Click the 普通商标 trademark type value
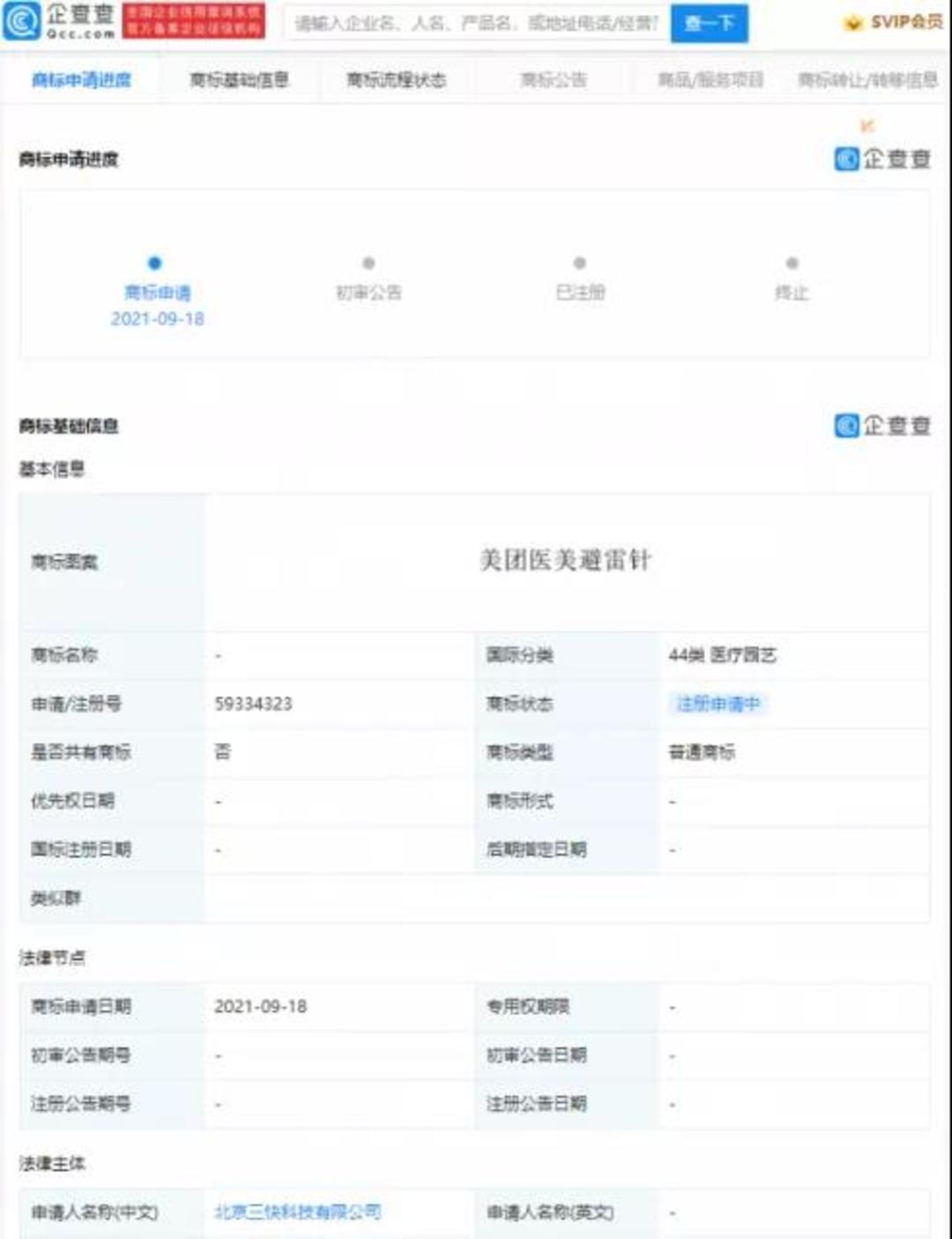 pos(702,752)
